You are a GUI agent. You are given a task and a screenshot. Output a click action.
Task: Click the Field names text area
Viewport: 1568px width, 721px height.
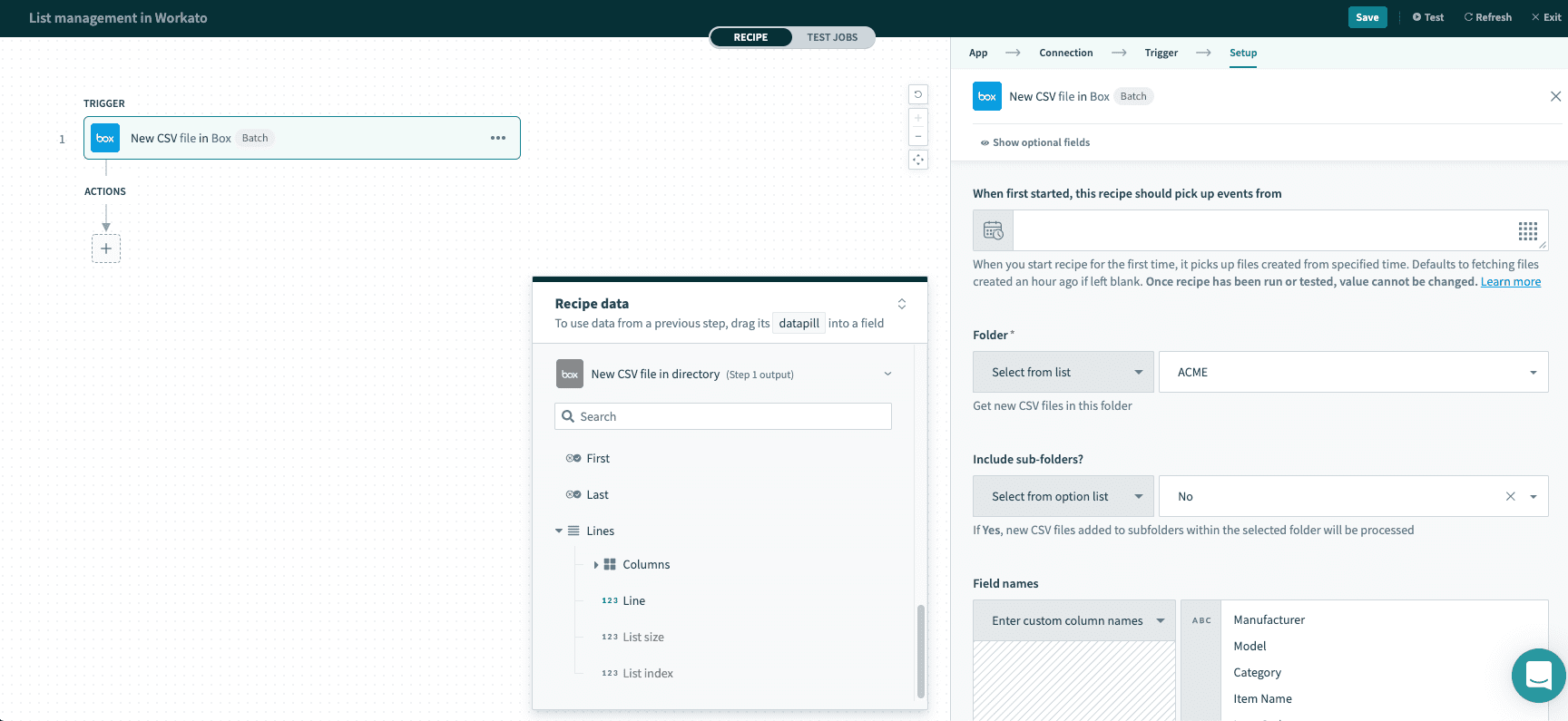pyautogui.click(x=1384, y=660)
